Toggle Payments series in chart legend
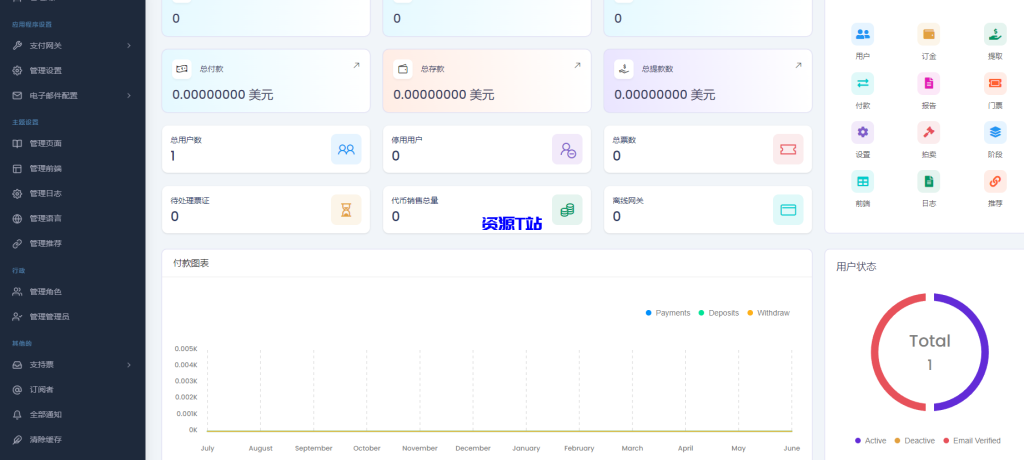The height and width of the screenshot is (460, 1024). pyautogui.click(x=667, y=313)
